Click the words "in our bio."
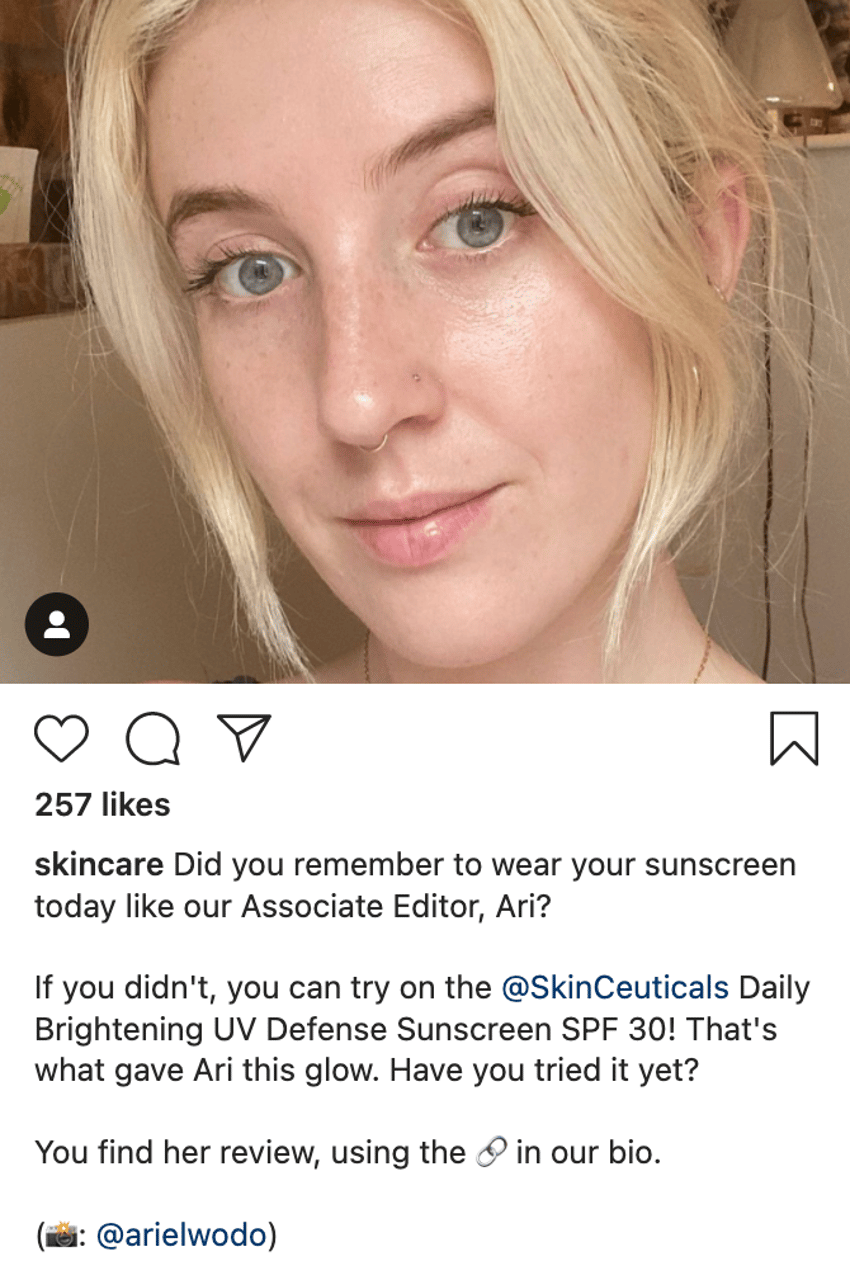 click(589, 1153)
